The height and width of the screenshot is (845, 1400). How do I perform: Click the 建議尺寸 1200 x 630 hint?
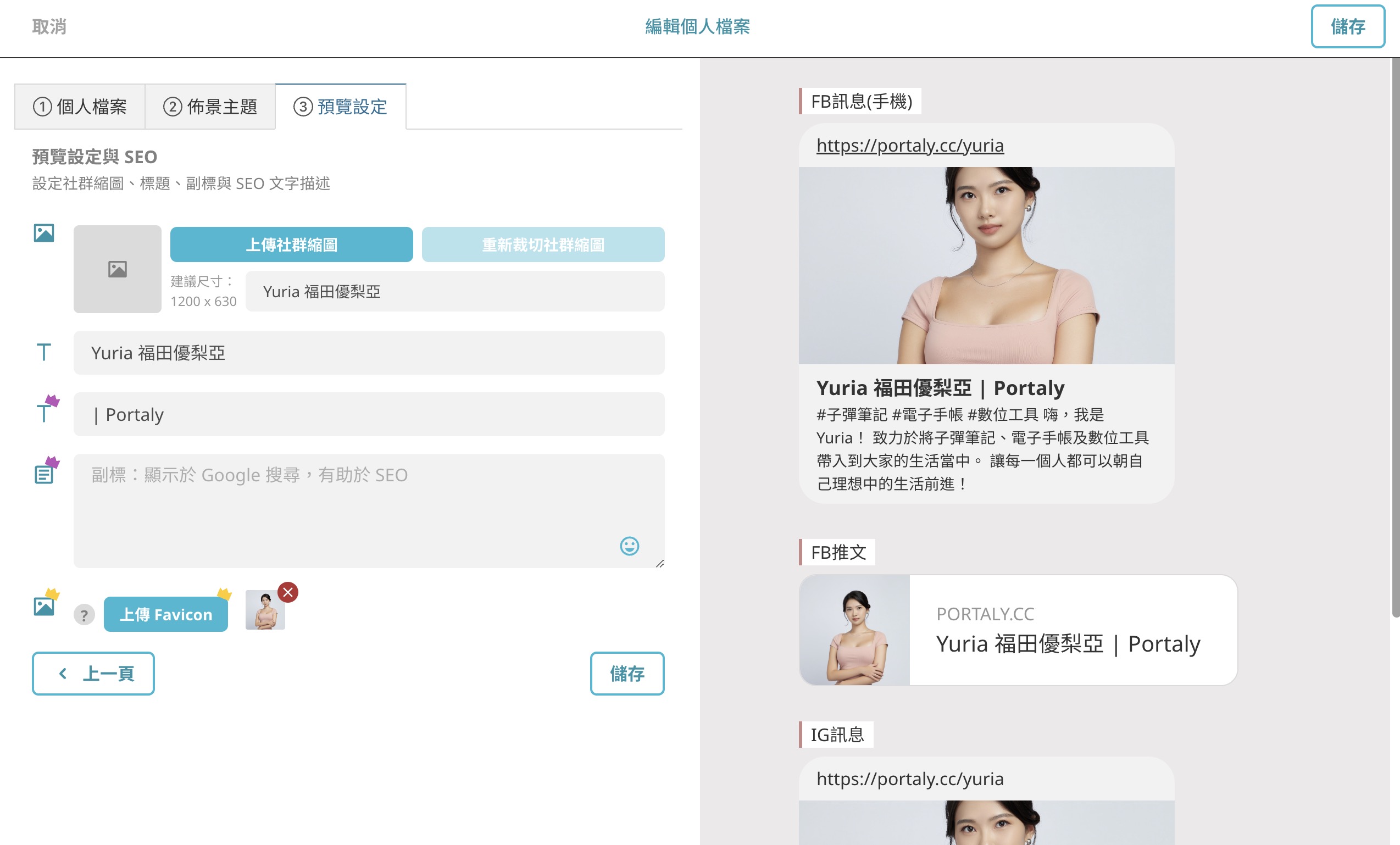coord(203,292)
